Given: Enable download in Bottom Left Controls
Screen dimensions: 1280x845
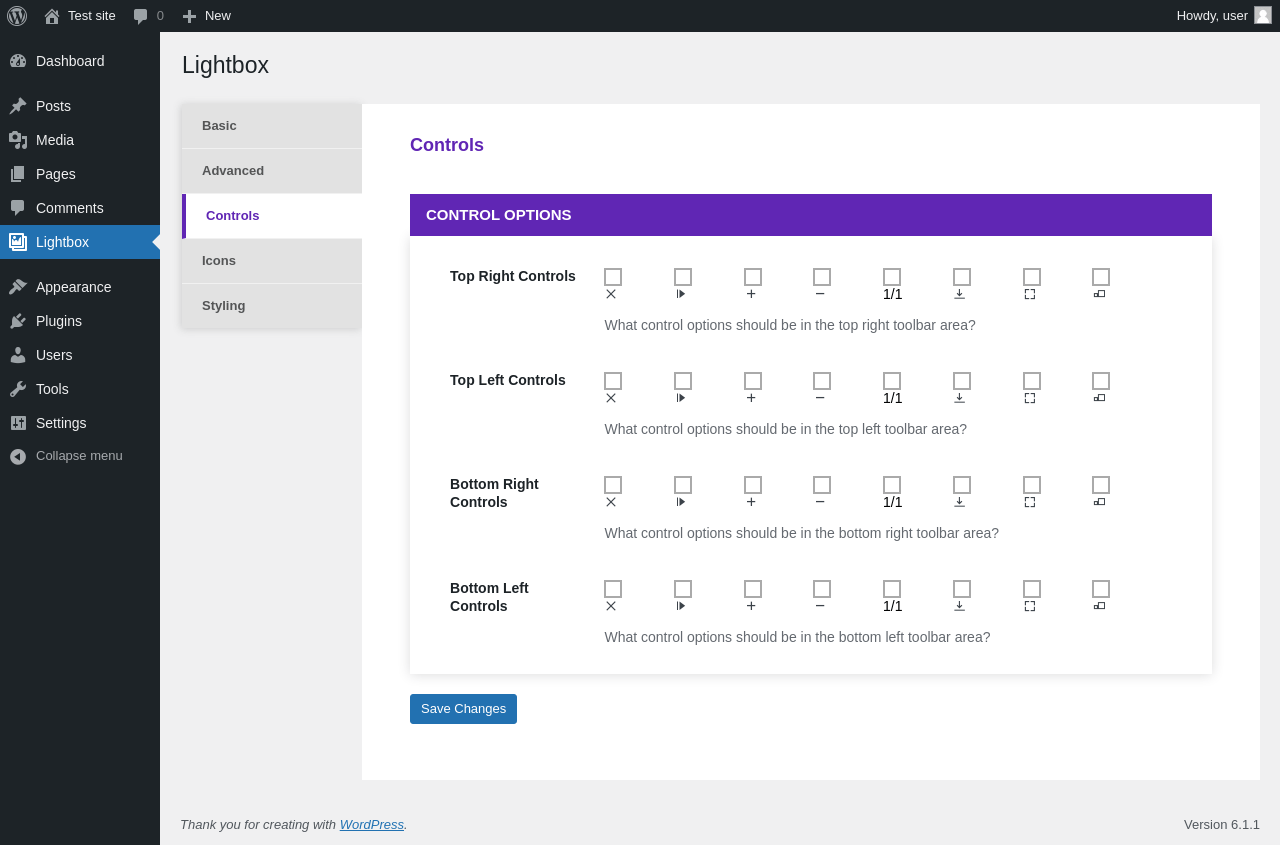Looking at the screenshot, I should point(962,589).
